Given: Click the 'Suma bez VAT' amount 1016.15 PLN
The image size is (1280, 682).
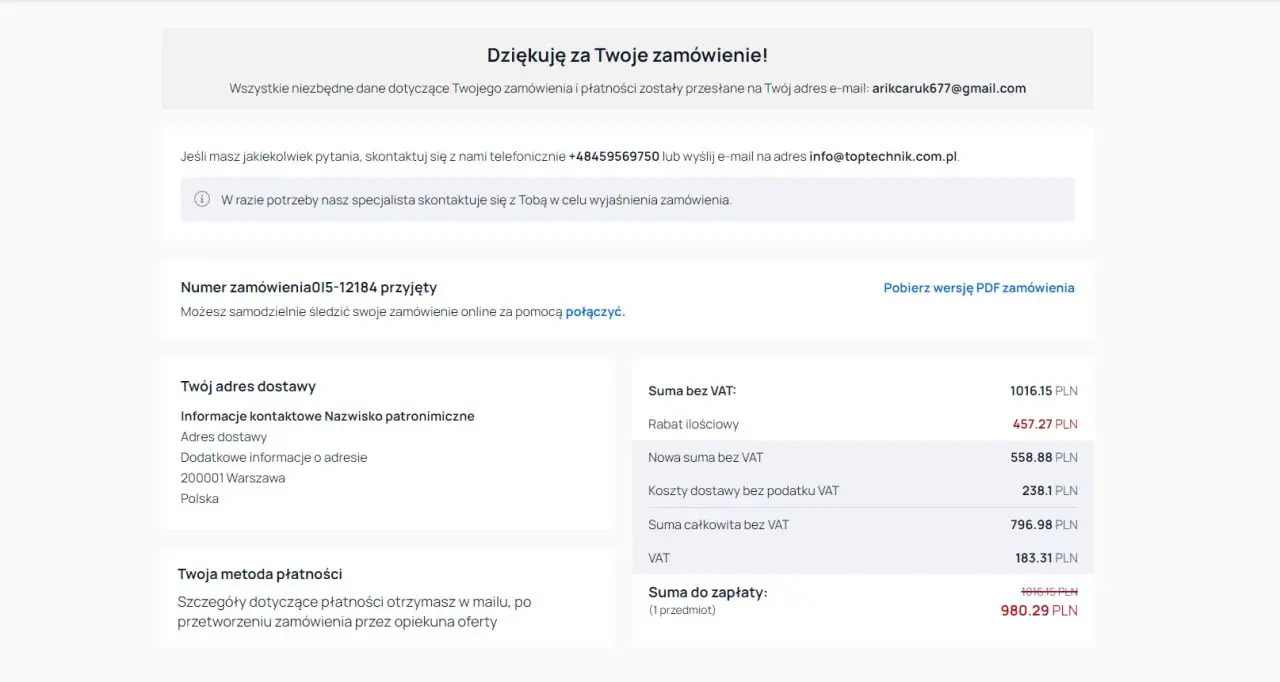Looking at the screenshot, I should (x=1043, y=391).
